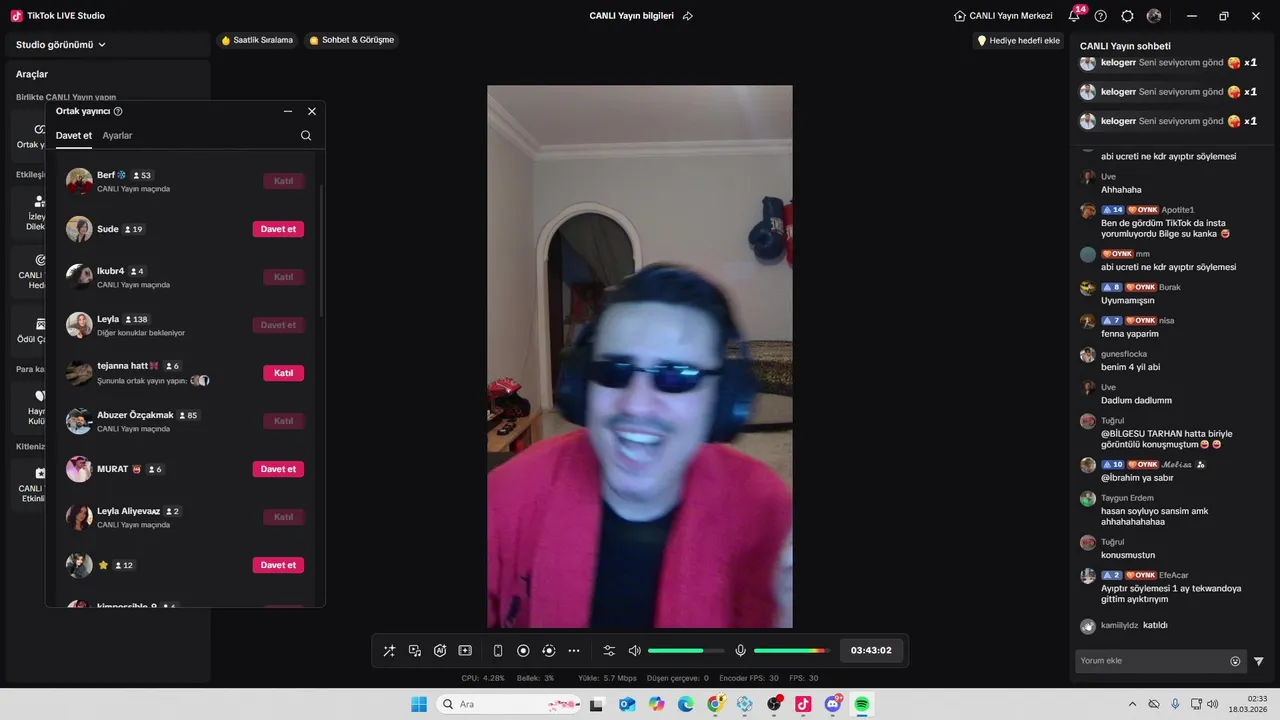The height and width of the screenshot is (720, 1280).
Task: Open the emoji picker in comment box
Action: pos(1235,661)
